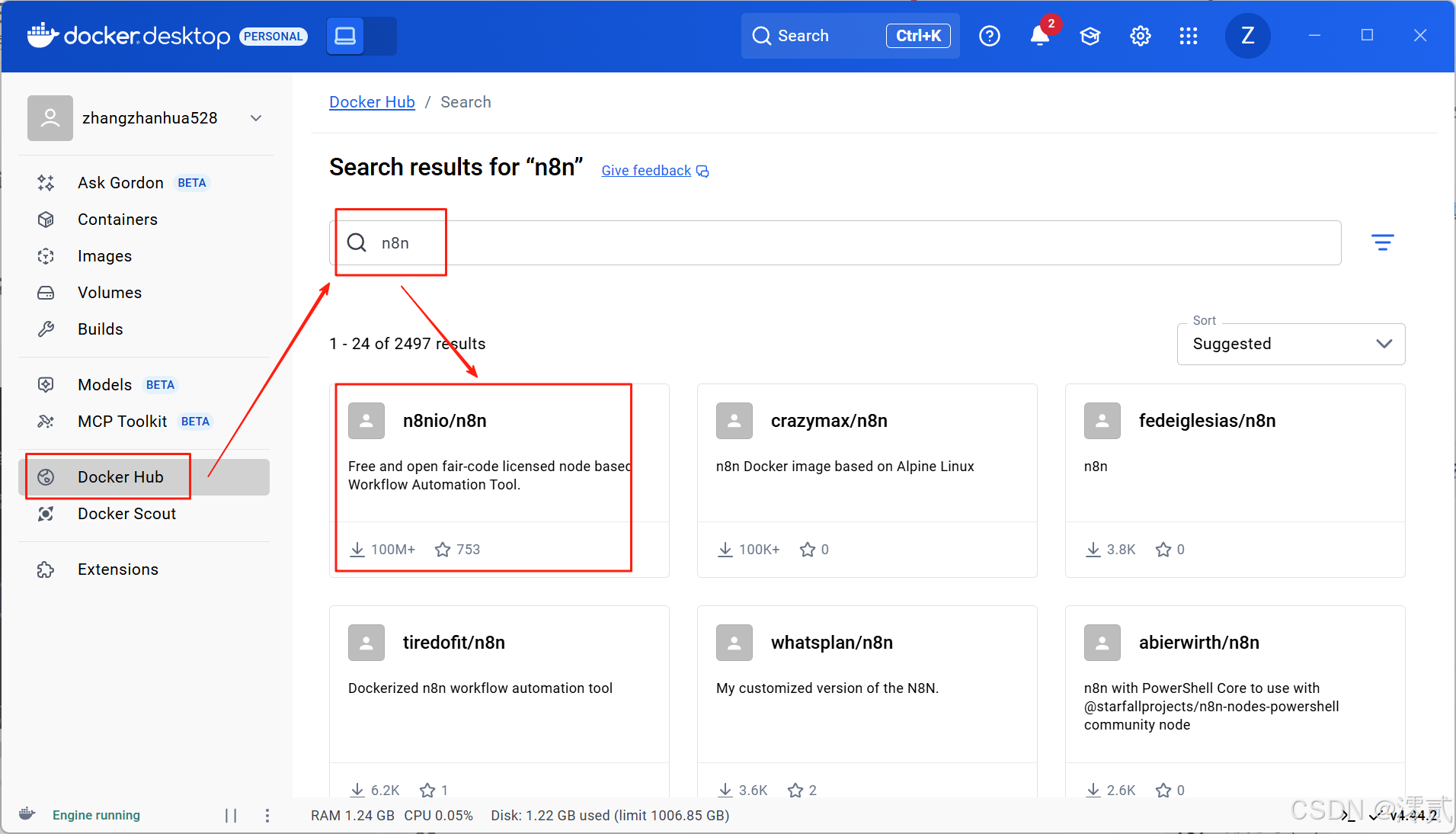
Task: Open the crazymax/n8n result card
Action: click(x=867, y=480)
